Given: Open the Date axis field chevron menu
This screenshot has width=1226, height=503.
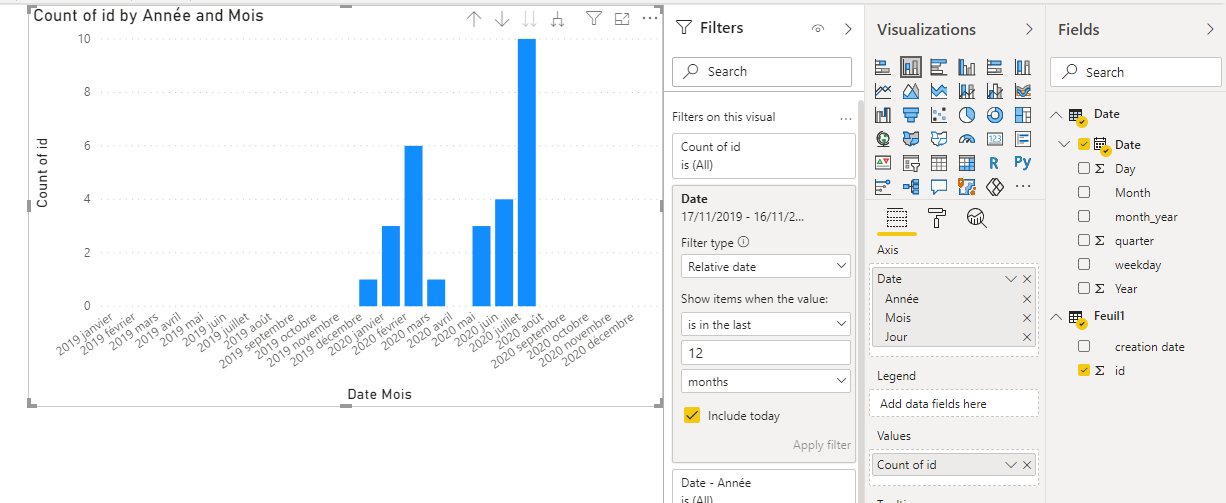Looking at the screenshot, I should tap(1011, 279).
